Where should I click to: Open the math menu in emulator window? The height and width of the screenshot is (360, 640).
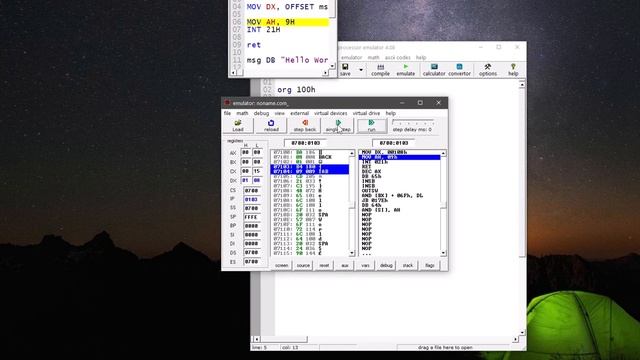coord(242,113)
